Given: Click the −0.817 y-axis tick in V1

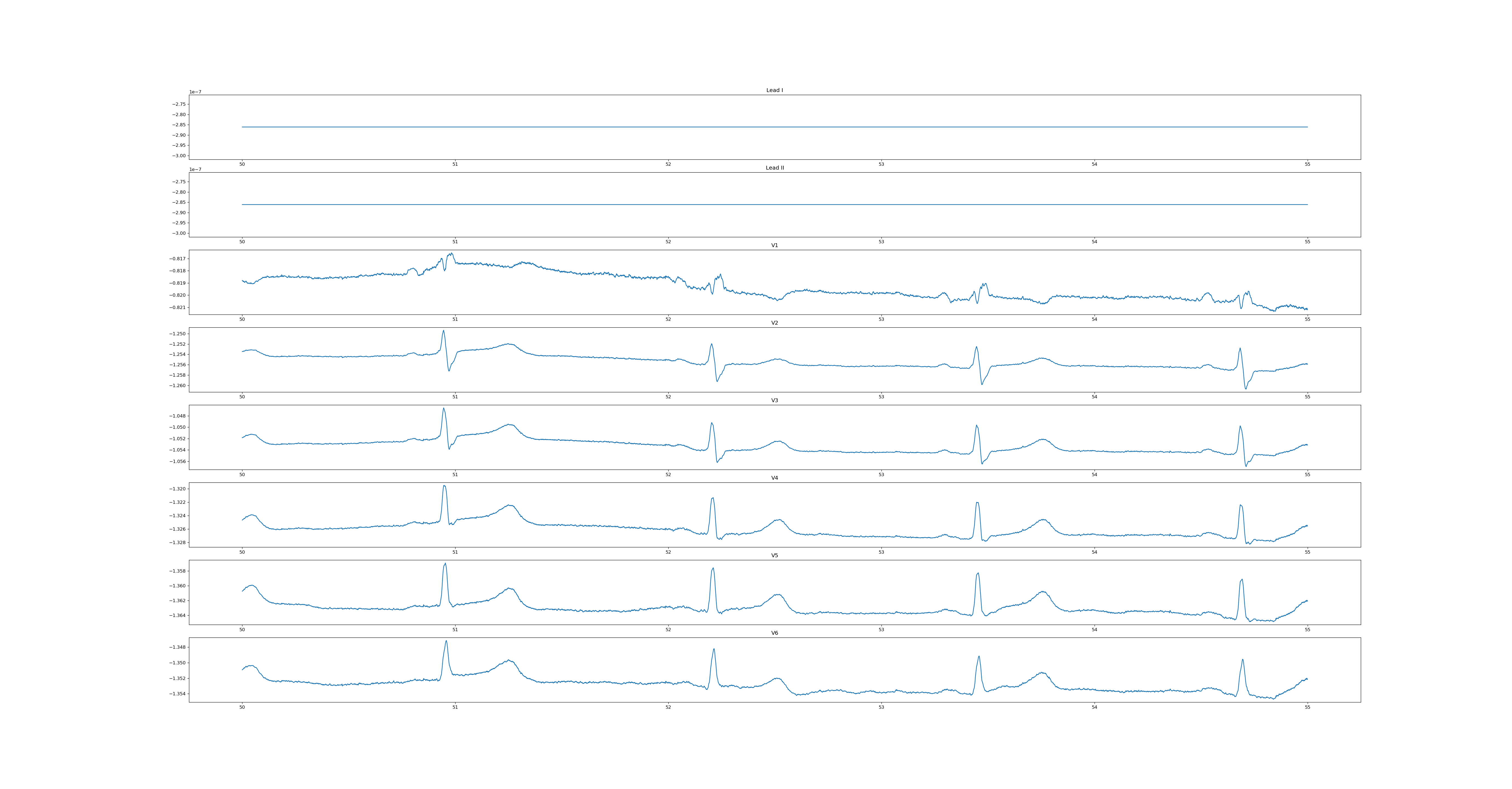Looking at the screenshot, I should (178, 259).
